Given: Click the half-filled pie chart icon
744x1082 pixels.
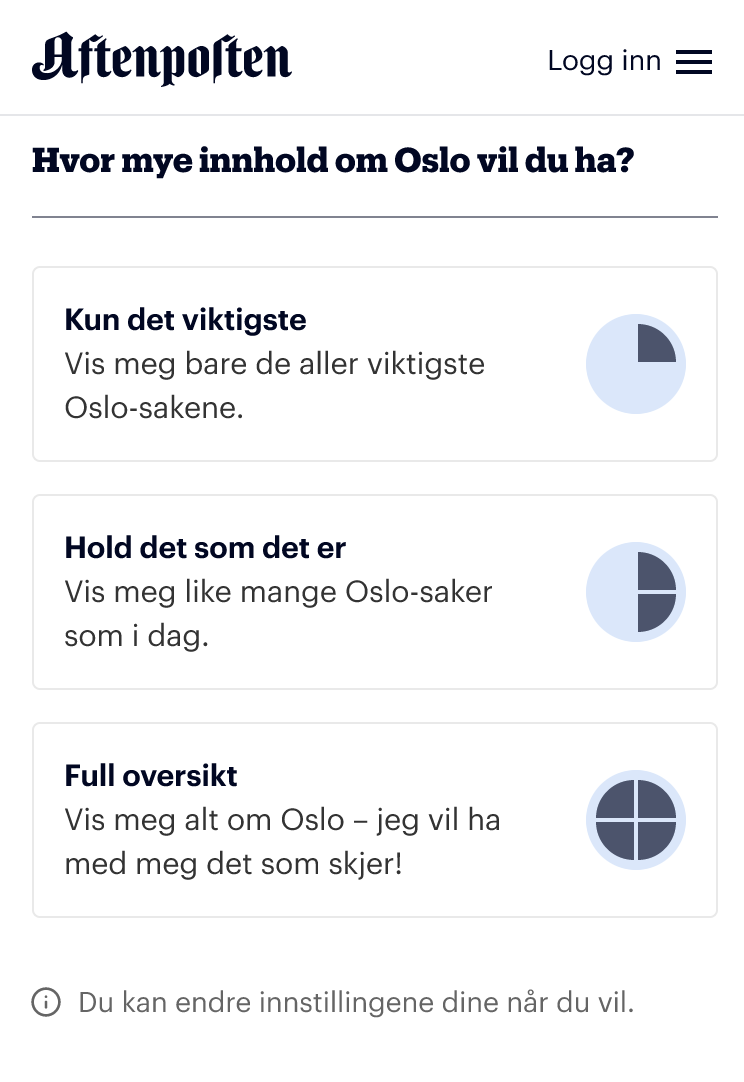Looking at the screenshot, I should click(636, 592).
